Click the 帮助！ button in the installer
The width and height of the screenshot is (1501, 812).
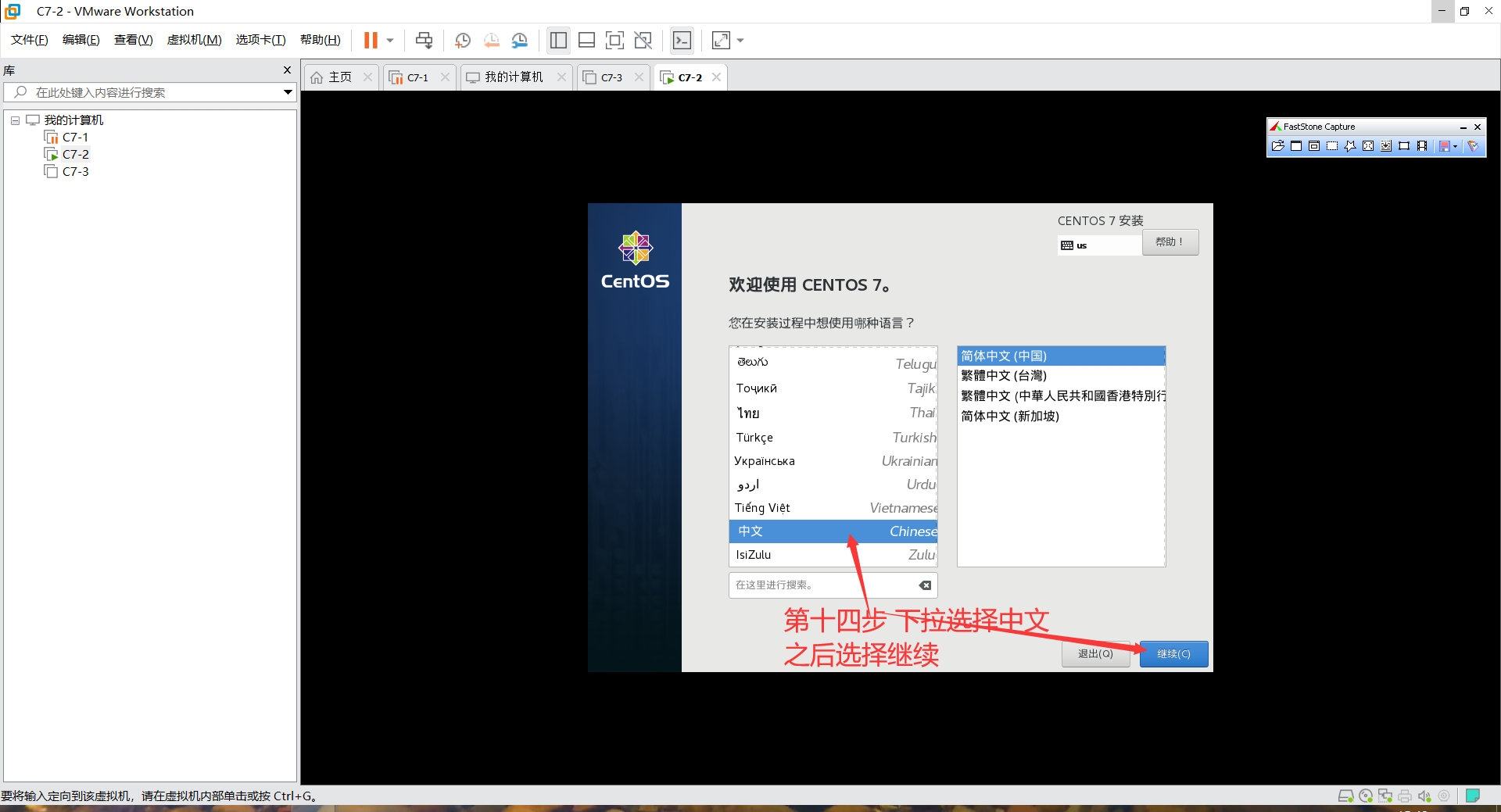click(x=1170, y=242)
